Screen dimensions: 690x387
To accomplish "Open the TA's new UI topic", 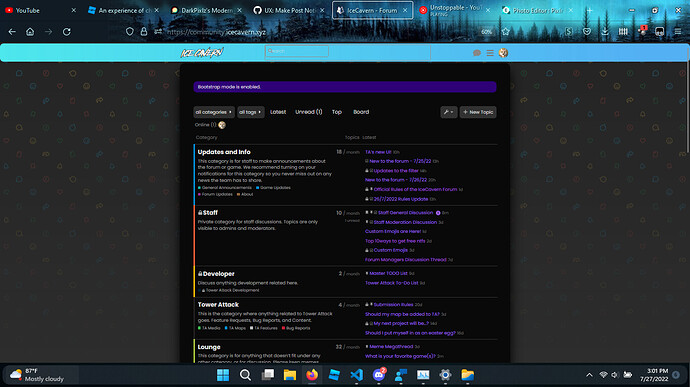I will pyautogui.click(x=378, y=152).
